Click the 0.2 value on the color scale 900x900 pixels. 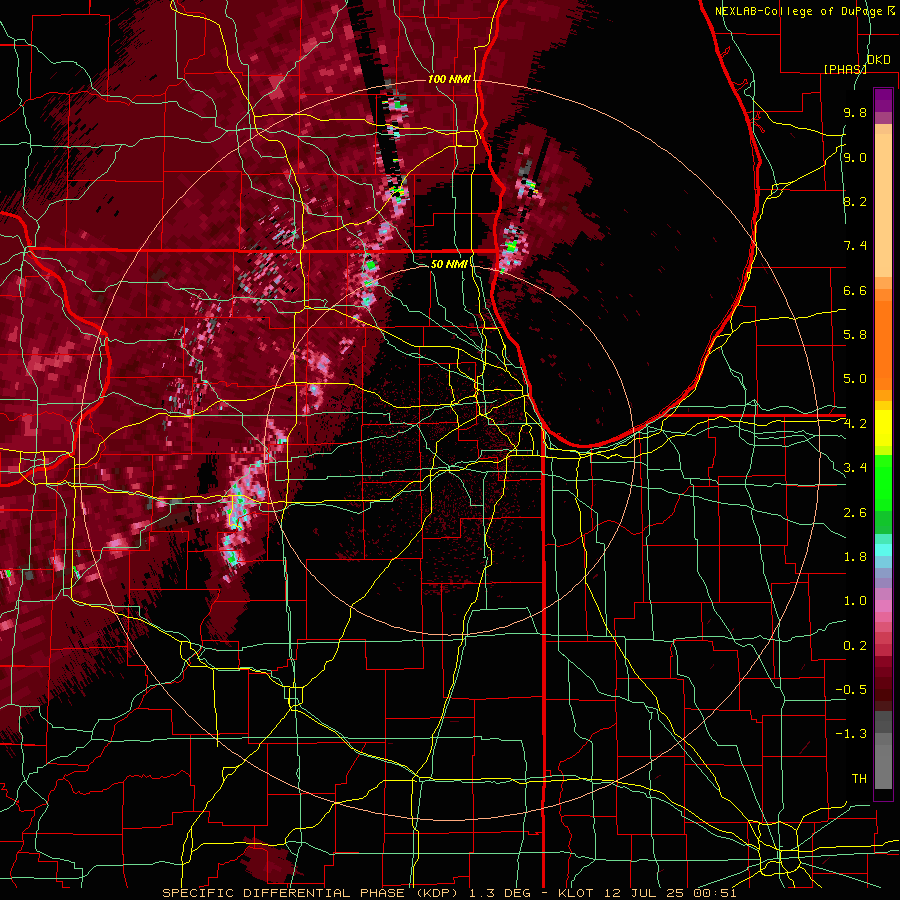tap(855, 646)
